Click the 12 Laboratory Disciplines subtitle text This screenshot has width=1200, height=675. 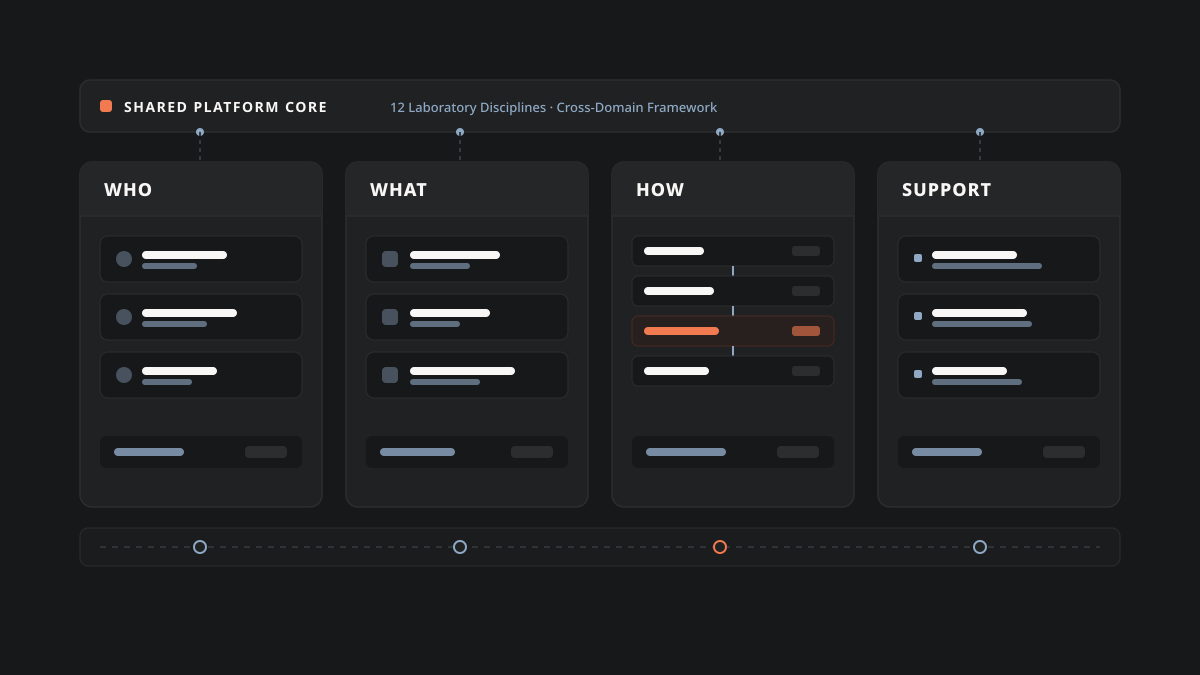[x=553, y=107]
